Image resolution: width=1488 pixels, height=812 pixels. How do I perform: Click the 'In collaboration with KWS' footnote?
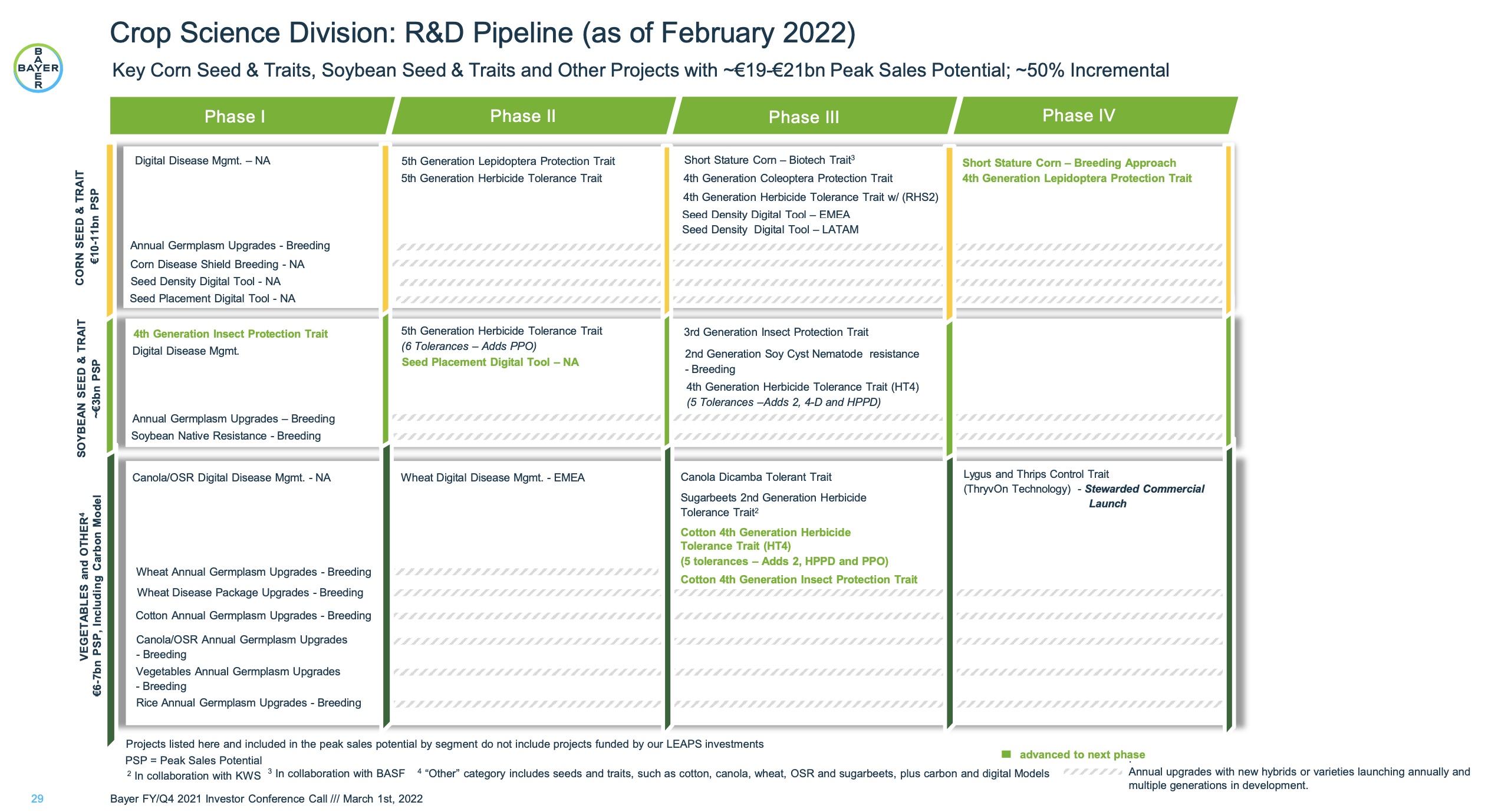pos(194,775)
